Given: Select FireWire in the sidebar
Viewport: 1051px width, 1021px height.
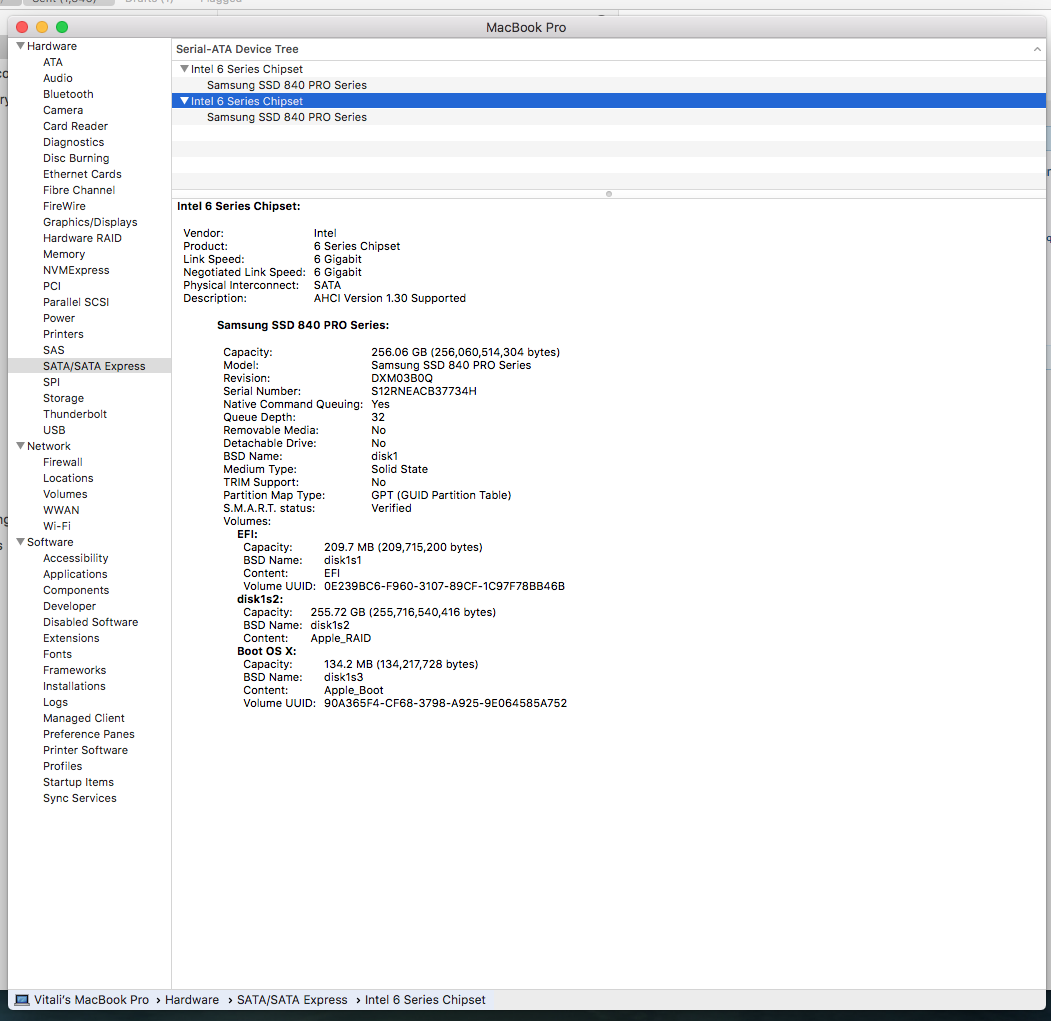Looking at the screenshot, I should coord(64,206).
